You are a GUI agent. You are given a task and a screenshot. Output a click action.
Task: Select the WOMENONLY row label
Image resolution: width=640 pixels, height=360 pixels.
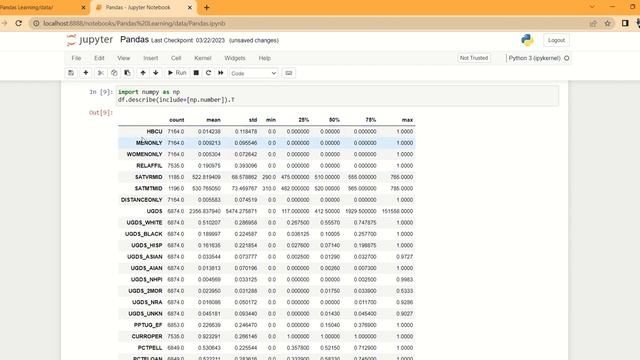point(144,154)
